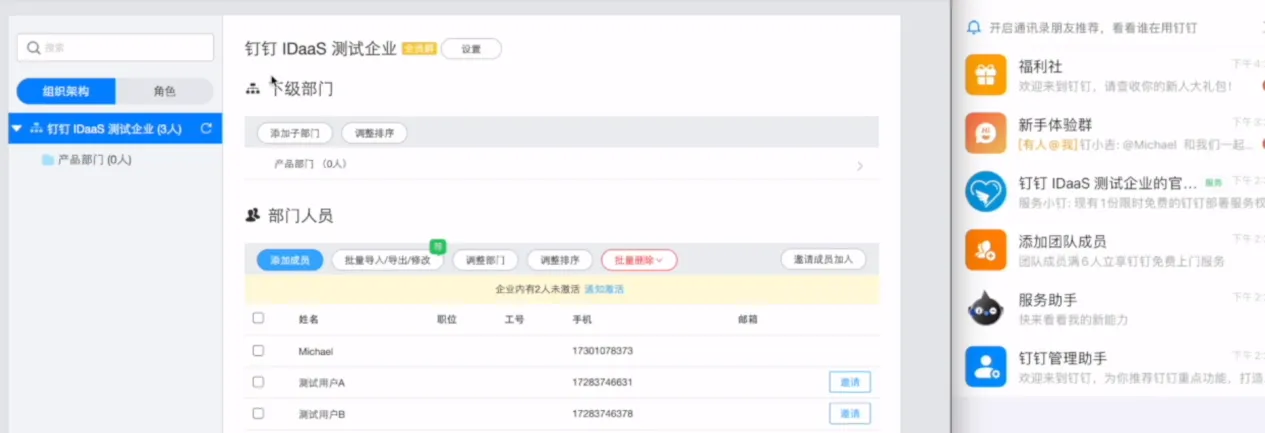The height and width of the screenshot is (433, 1265).
Task: Check the box for 测试用户B
Action: [258, 413]
